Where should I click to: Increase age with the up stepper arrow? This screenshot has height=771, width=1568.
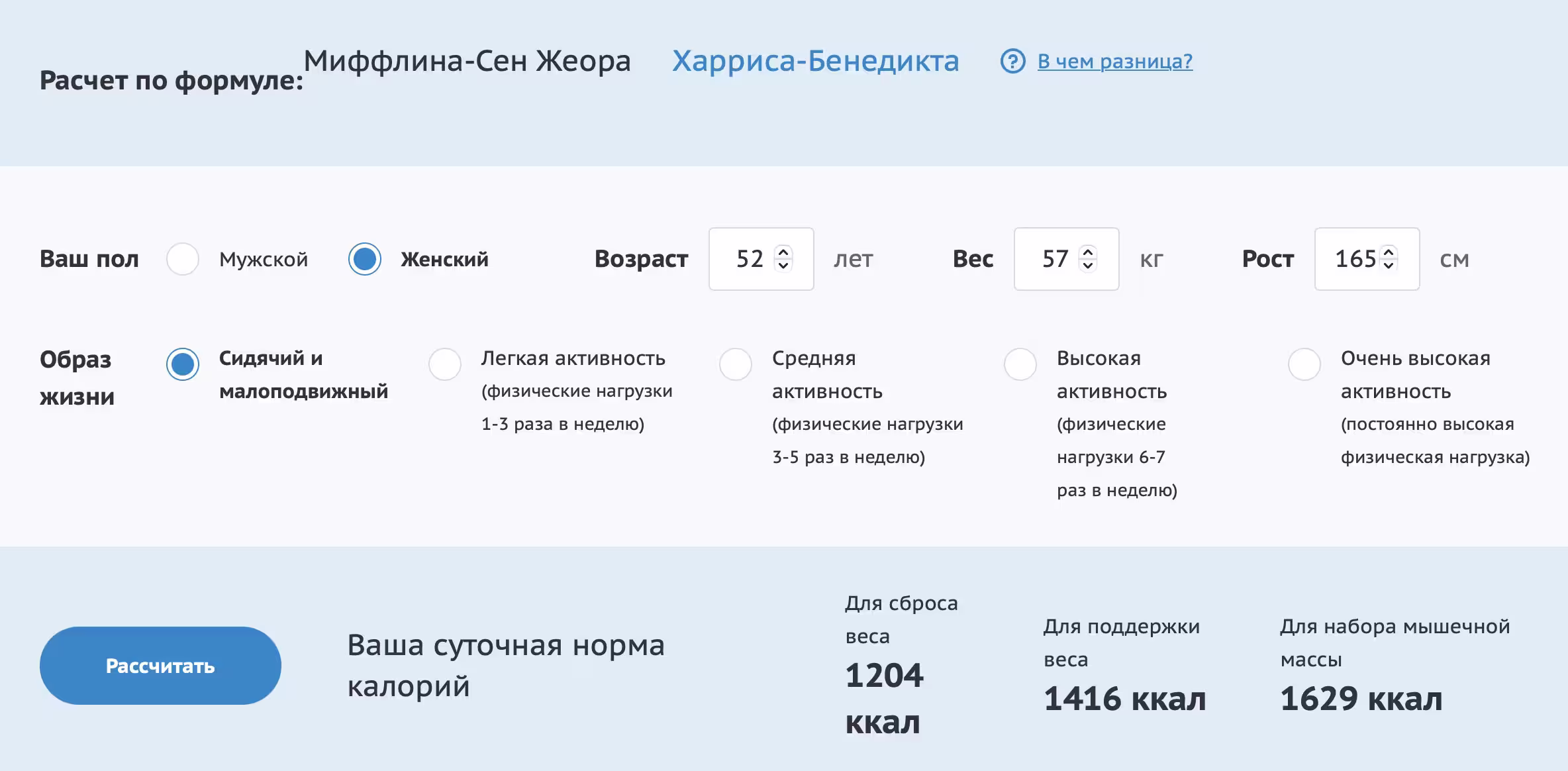(783, 252)
